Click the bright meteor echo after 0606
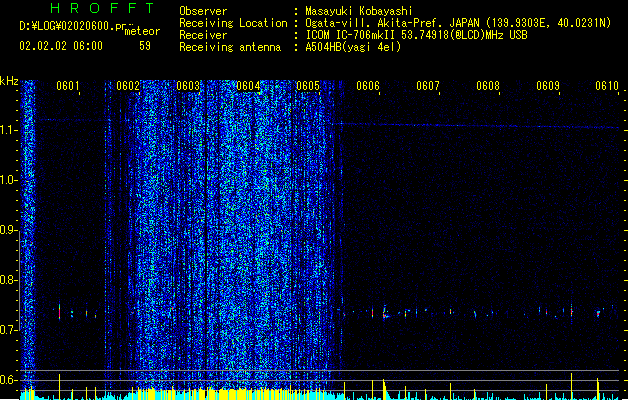This screenshot has width=629, height=400. [x=386, y=313]
